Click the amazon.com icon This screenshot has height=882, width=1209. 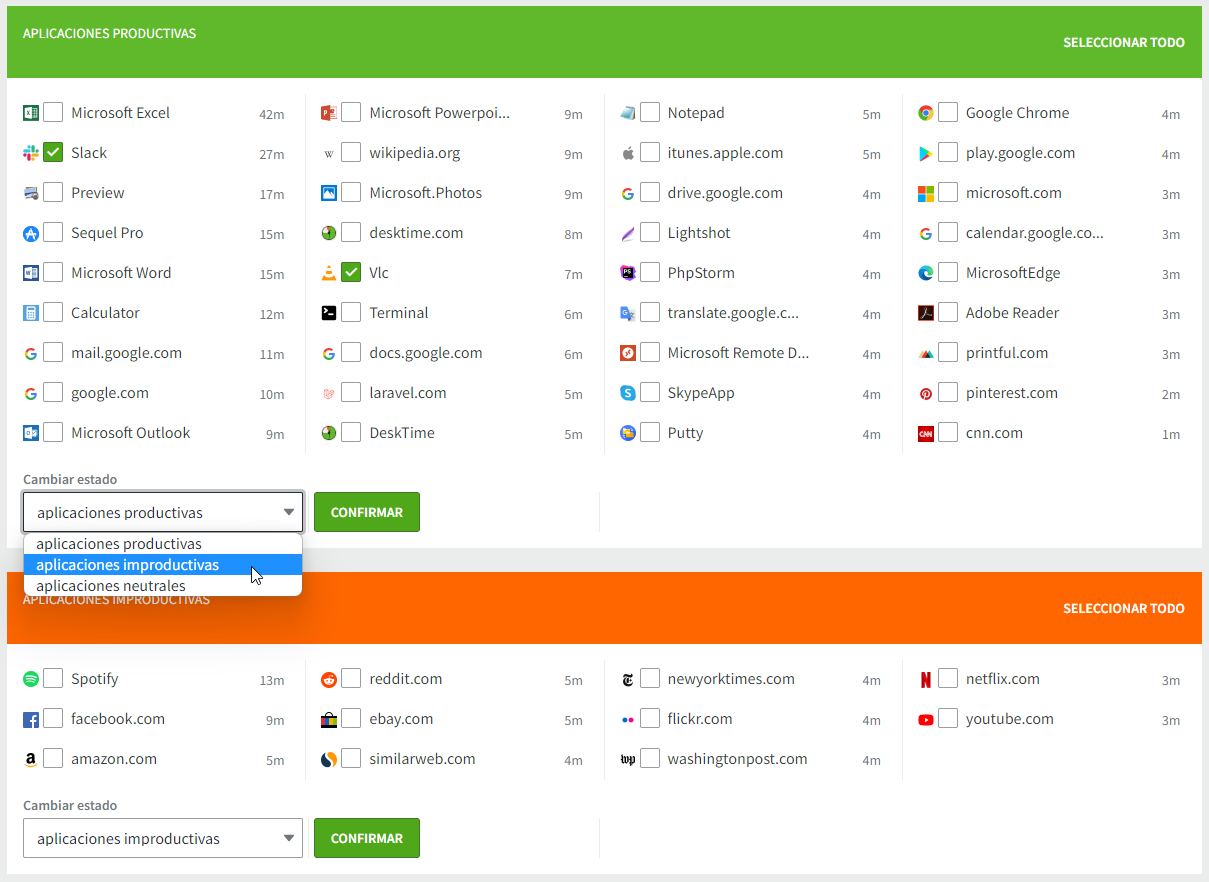(31, 759)
